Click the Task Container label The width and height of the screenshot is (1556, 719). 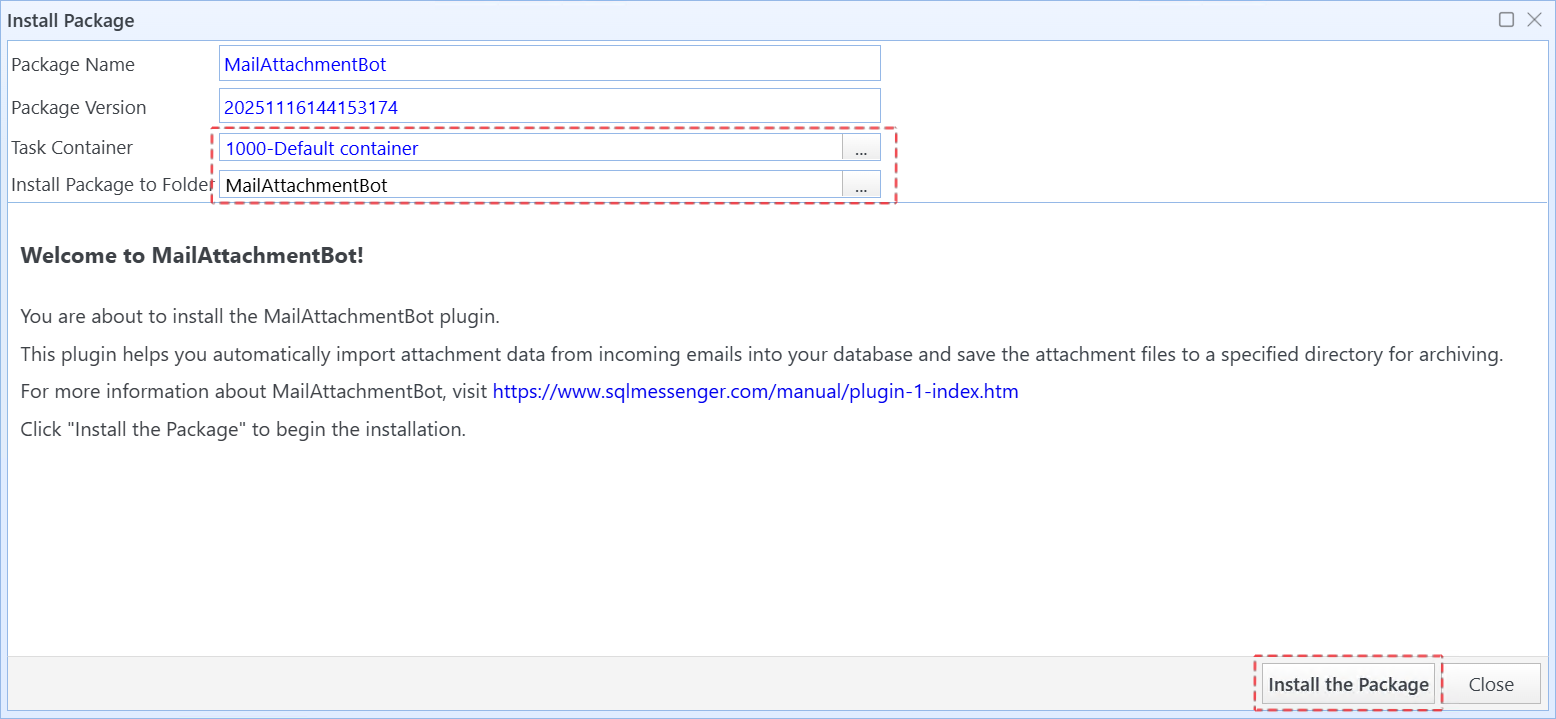[x=72, y=148]
